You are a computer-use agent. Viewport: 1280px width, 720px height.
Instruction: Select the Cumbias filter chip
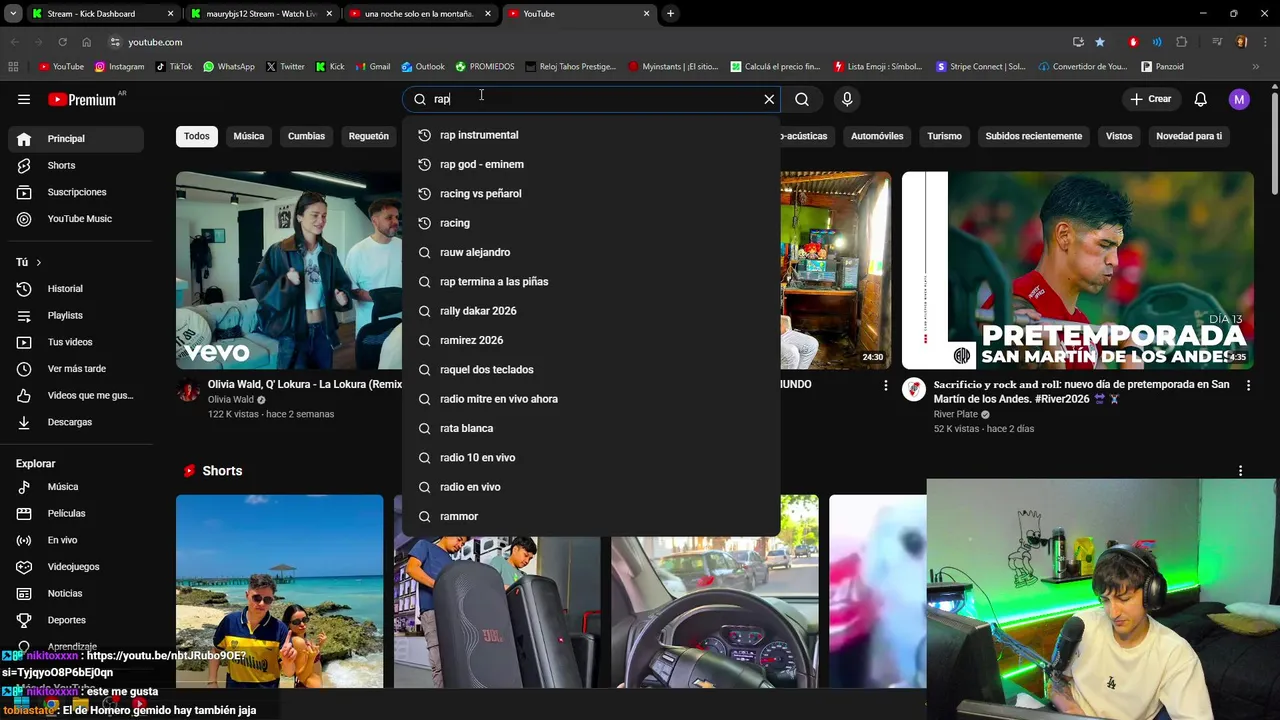point(306,136)
